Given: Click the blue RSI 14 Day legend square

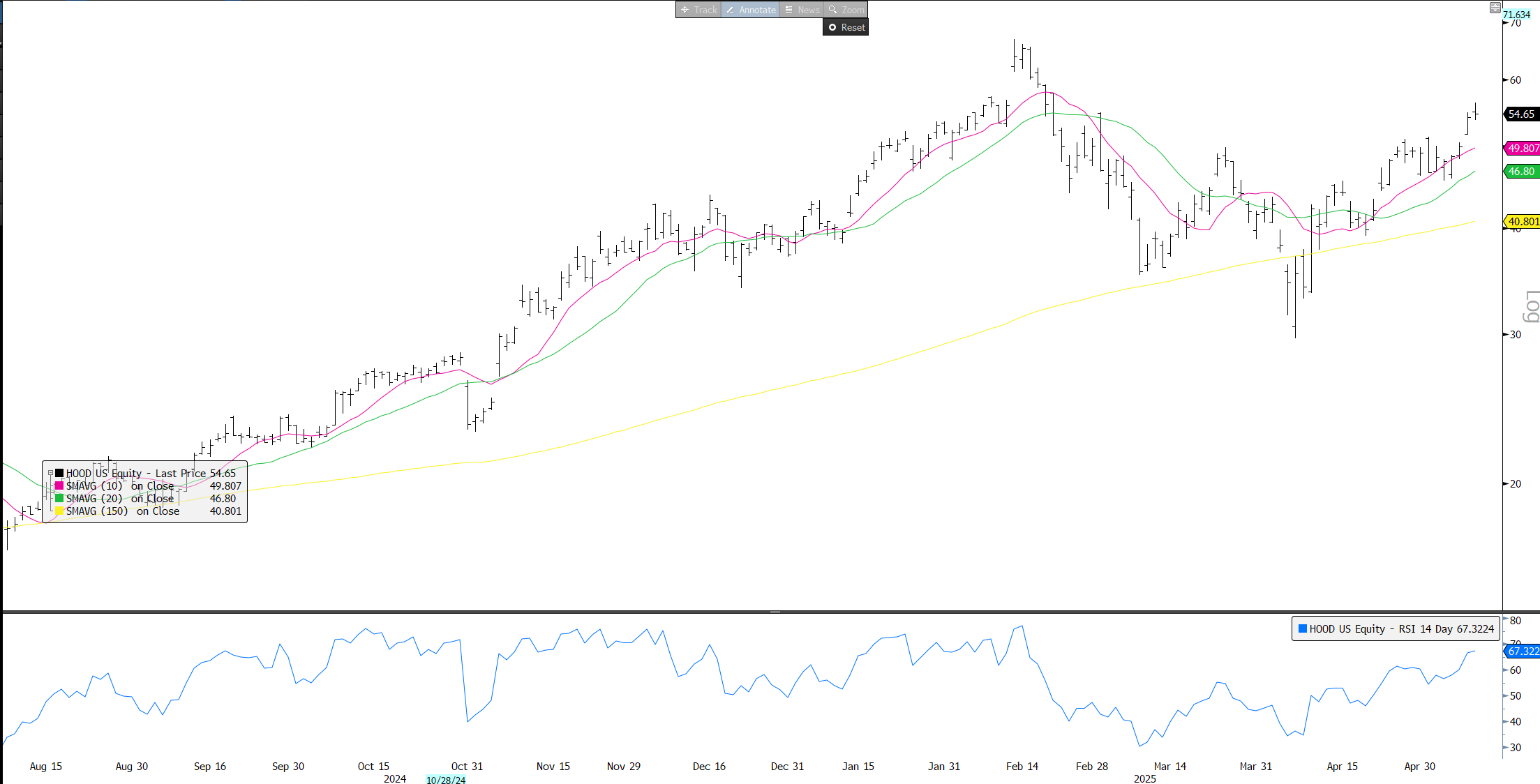Looking at the screenshot, I should pos(1302,628).
